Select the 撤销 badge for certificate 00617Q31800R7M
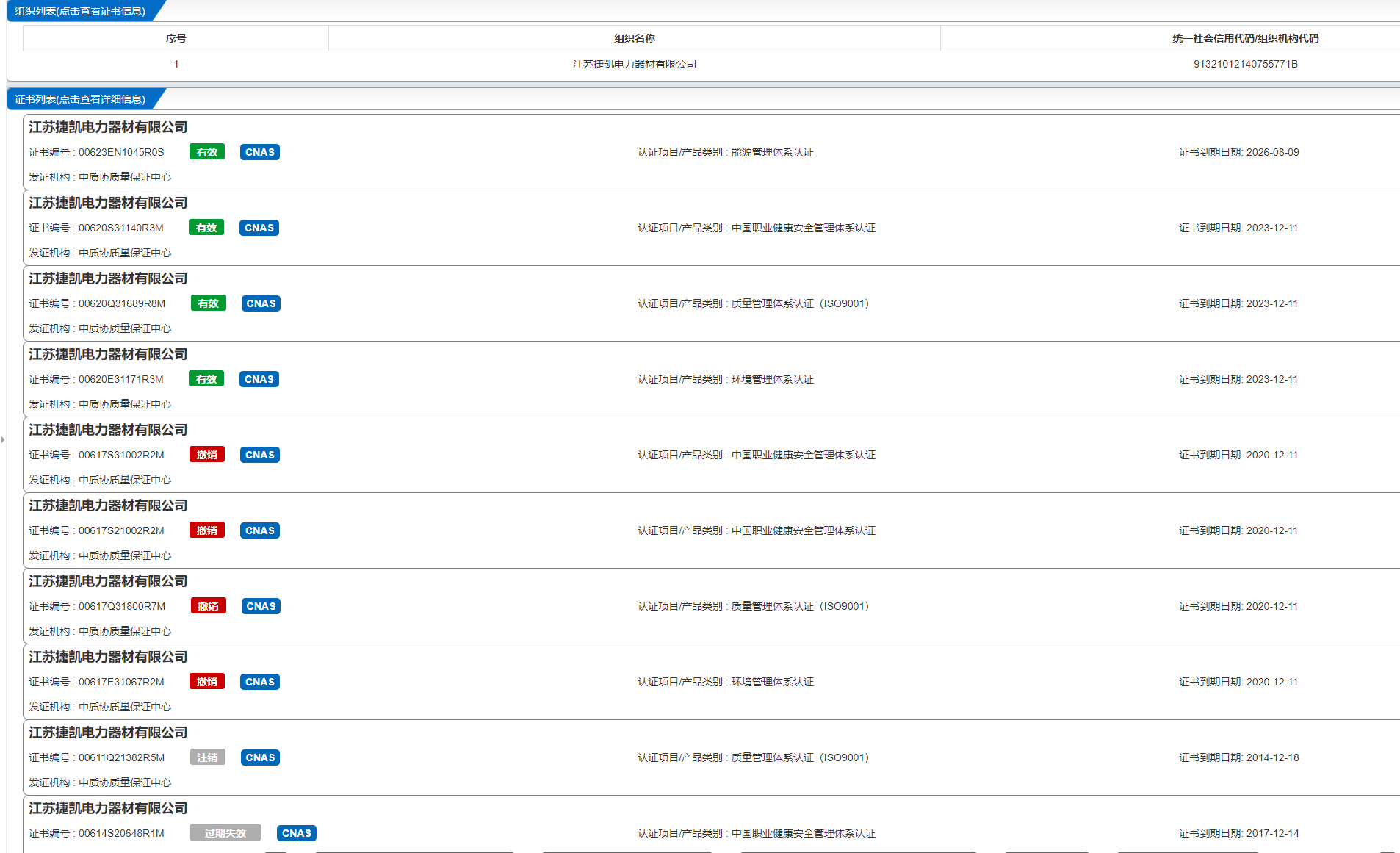This screenshot has height=853, width=1400. click(x=209, y=606)
